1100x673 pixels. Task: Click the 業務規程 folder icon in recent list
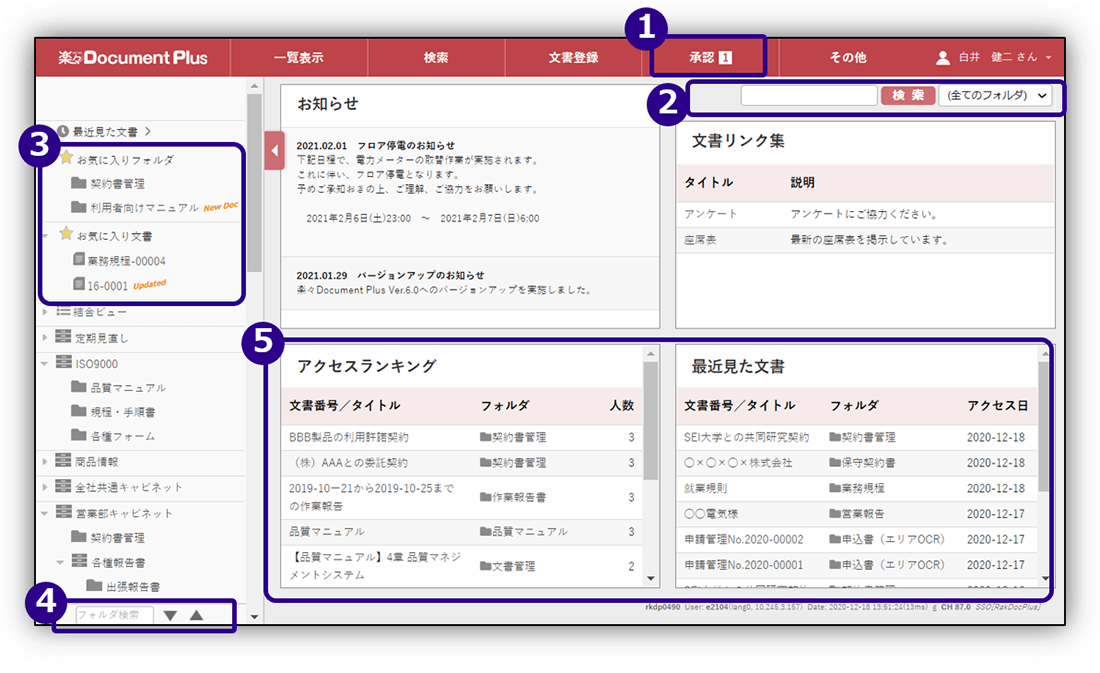[x=835, y=487]
